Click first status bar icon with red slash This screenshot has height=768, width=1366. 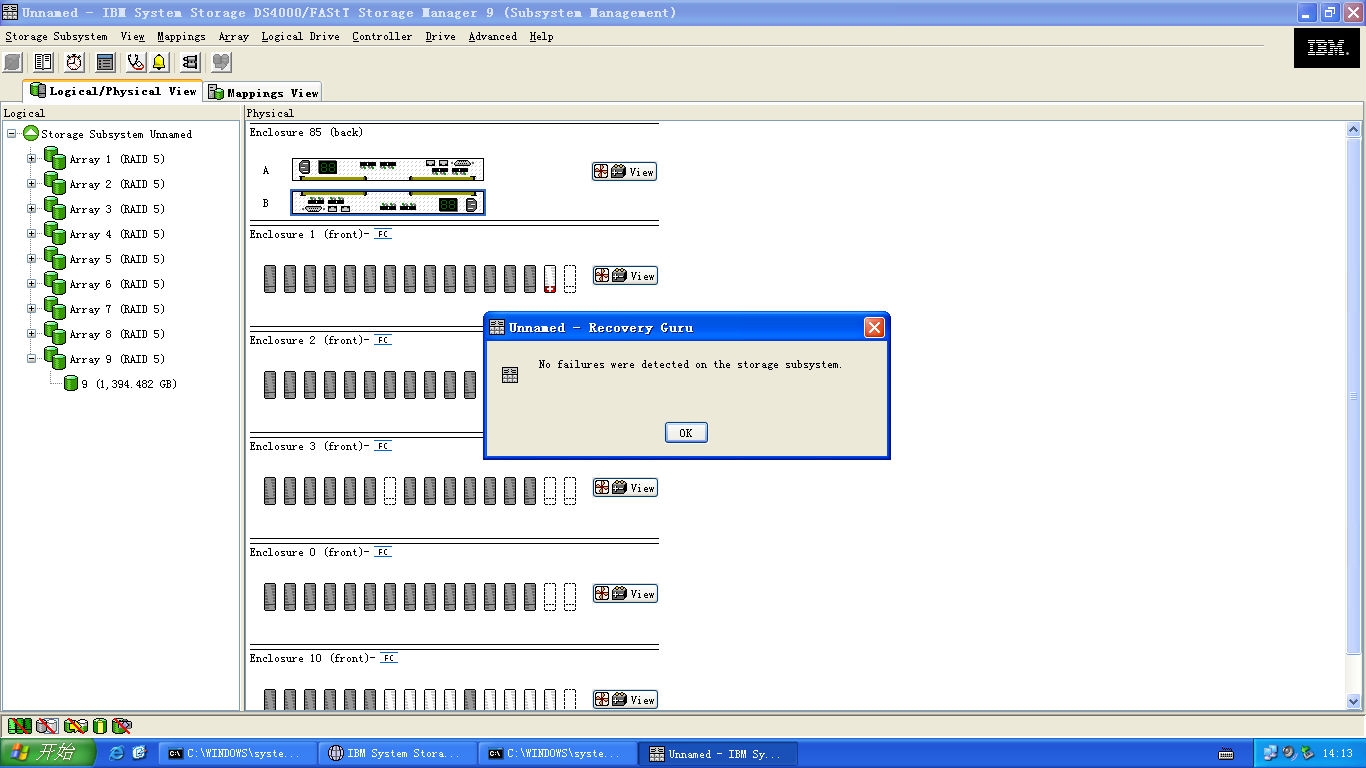(17, 726)
